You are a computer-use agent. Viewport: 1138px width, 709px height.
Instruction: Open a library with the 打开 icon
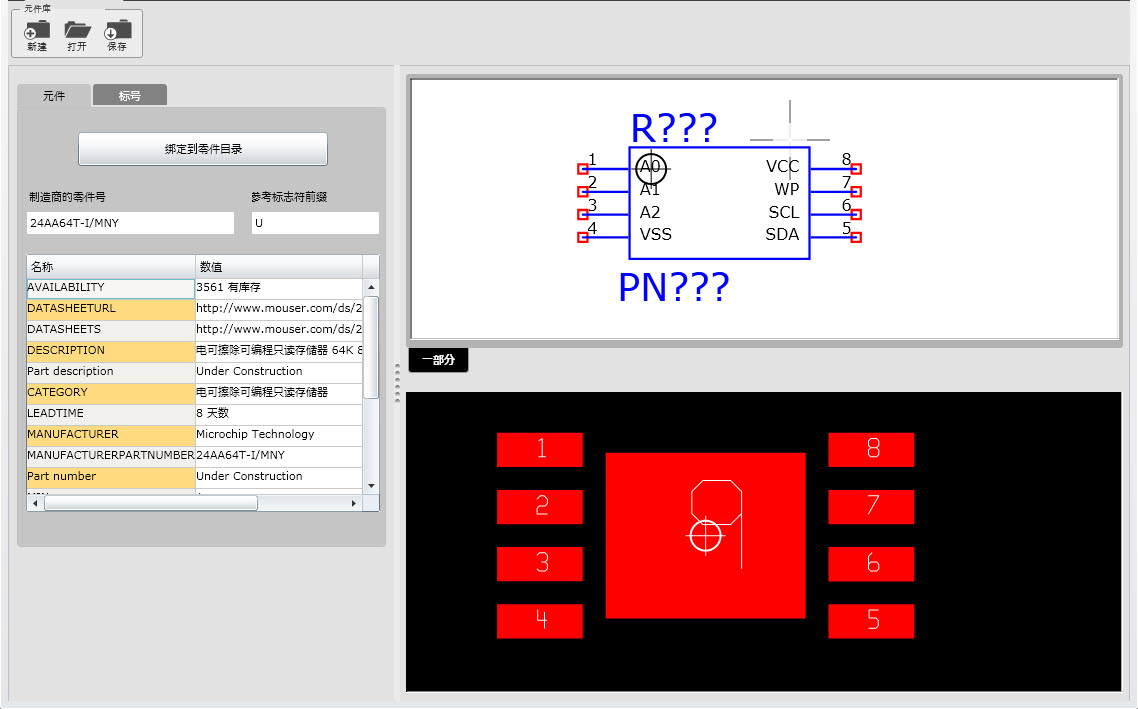pyautogui.click(x=77, y=36)
